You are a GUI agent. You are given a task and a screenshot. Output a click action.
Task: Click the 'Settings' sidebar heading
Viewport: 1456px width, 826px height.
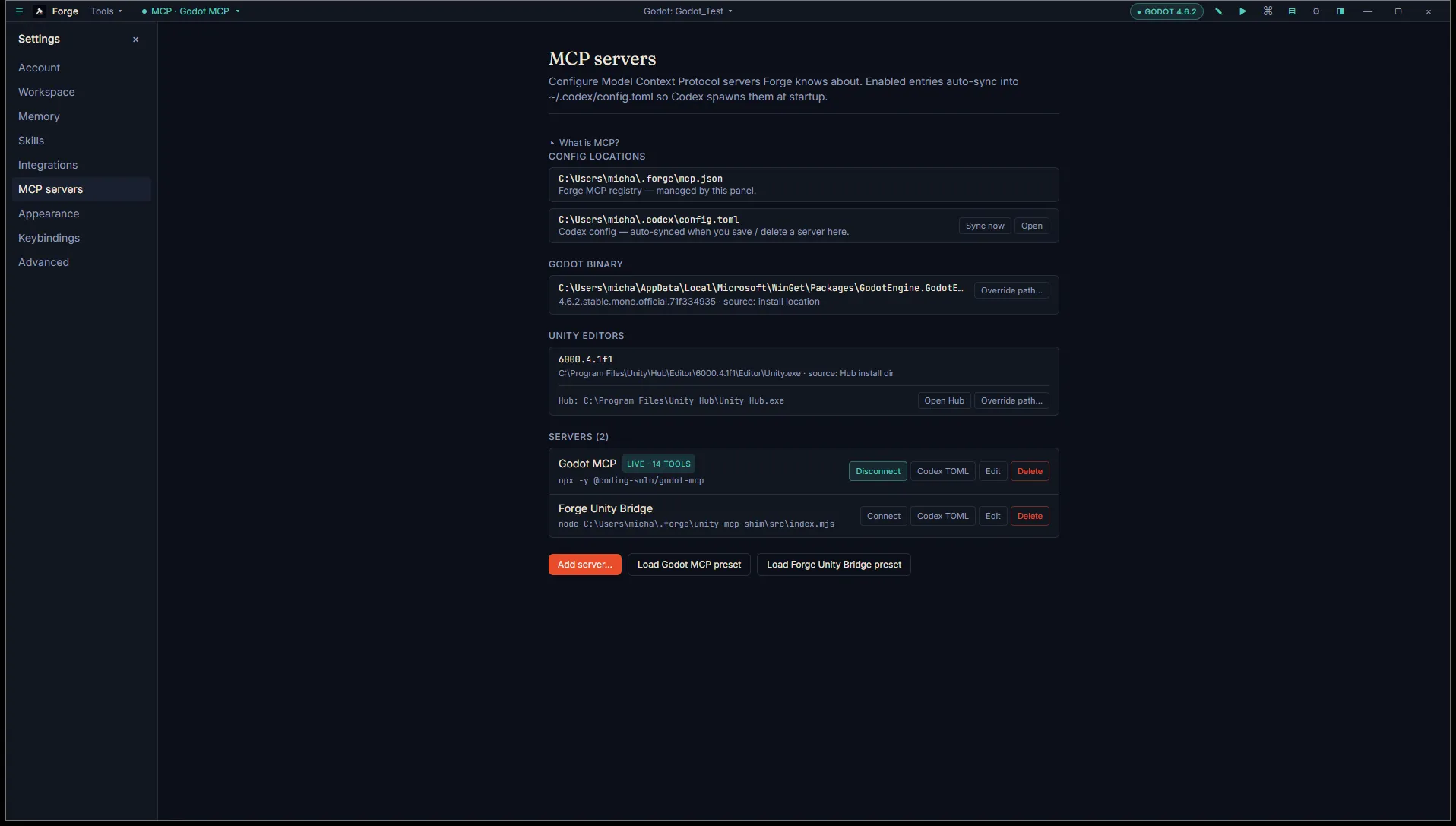pyautogui.click(x=39, y=39)
